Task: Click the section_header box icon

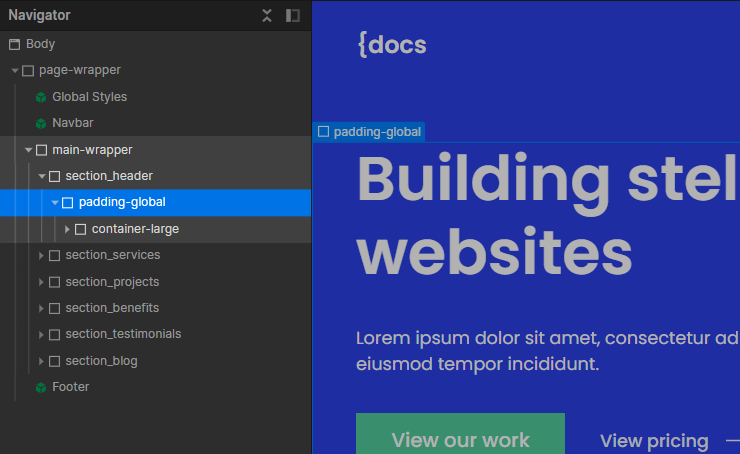Action: (x=55, y=177)
